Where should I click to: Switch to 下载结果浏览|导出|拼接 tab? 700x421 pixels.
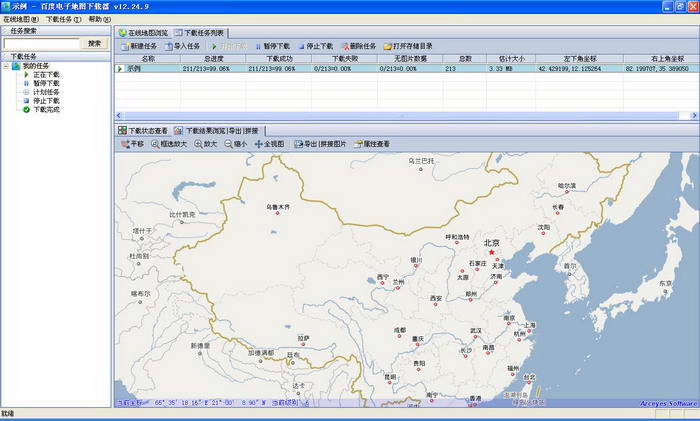[217, 130]
